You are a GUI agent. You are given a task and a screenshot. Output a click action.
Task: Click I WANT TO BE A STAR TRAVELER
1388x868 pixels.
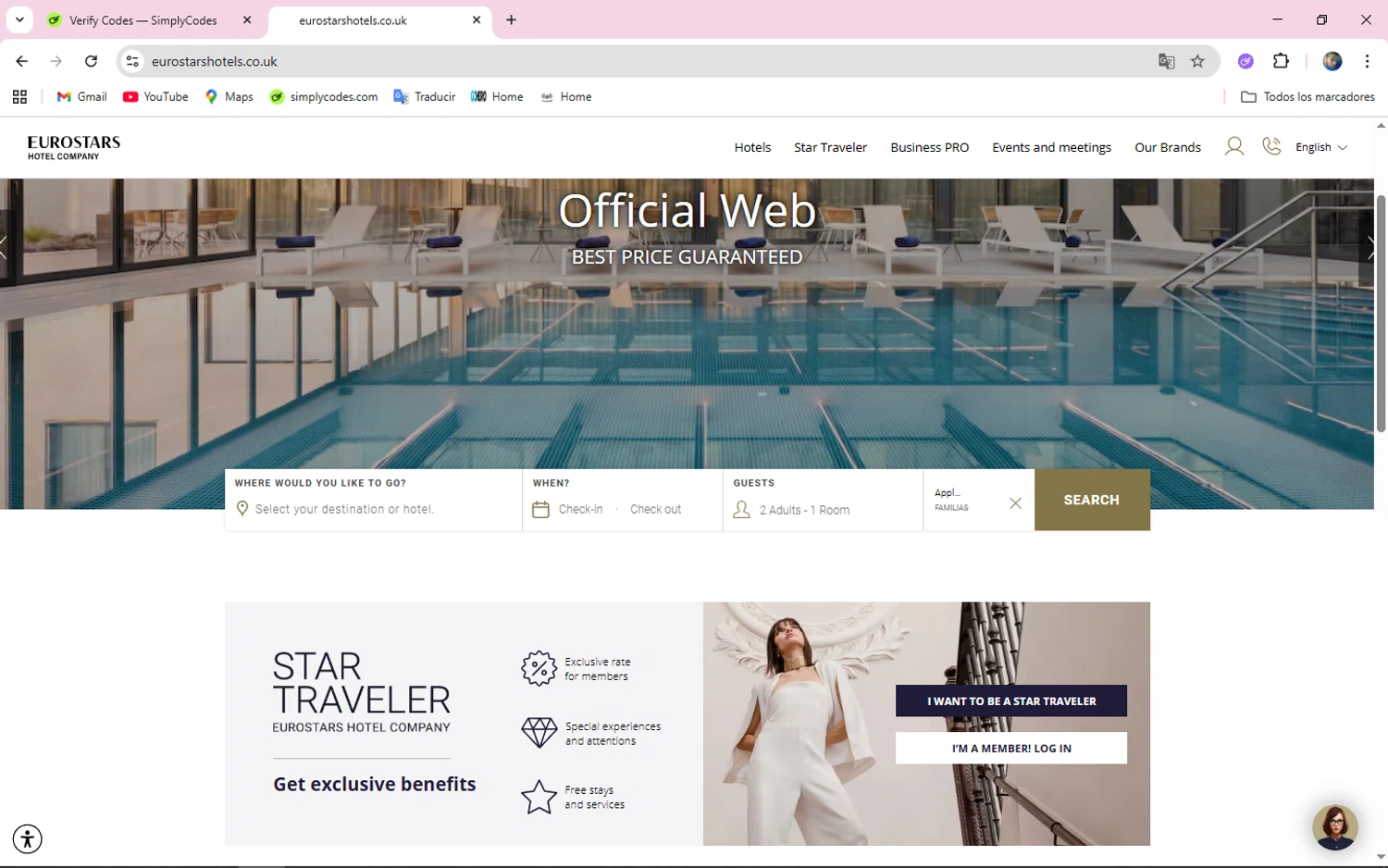[1011, 701]
